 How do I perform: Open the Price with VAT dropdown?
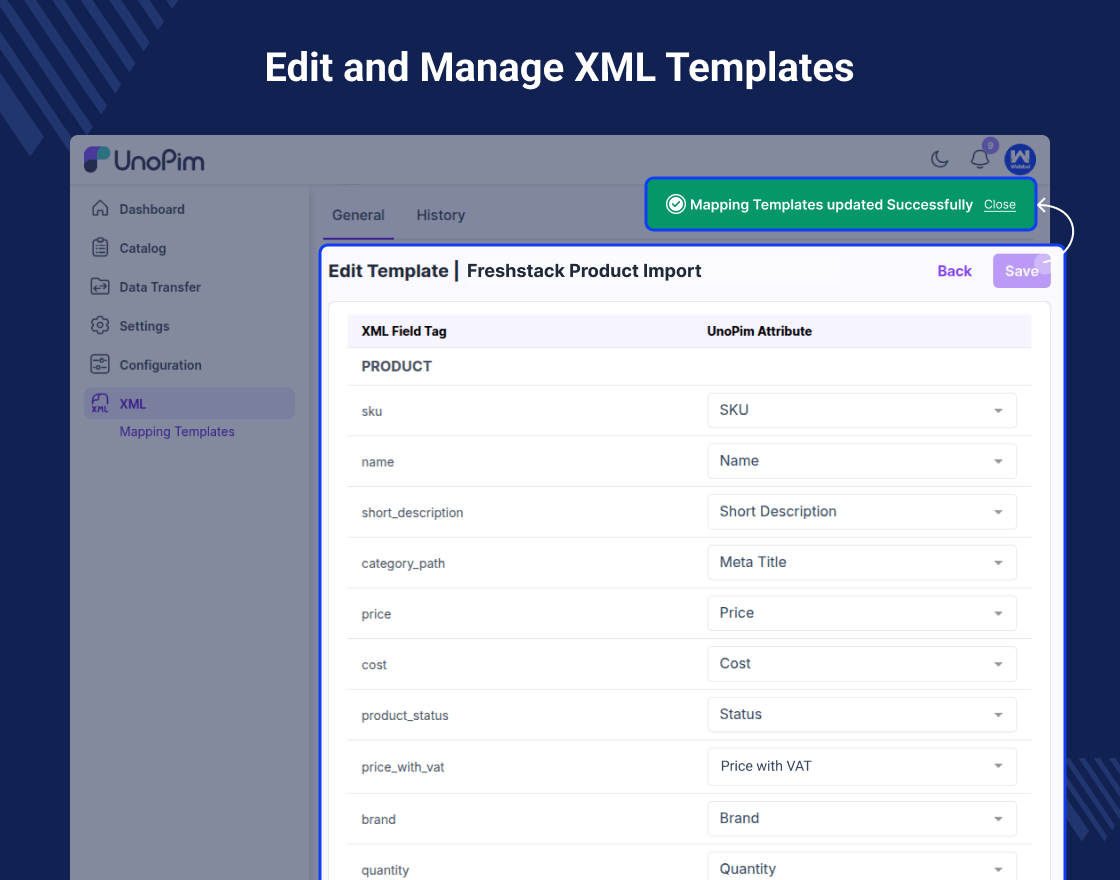[862, 766]
